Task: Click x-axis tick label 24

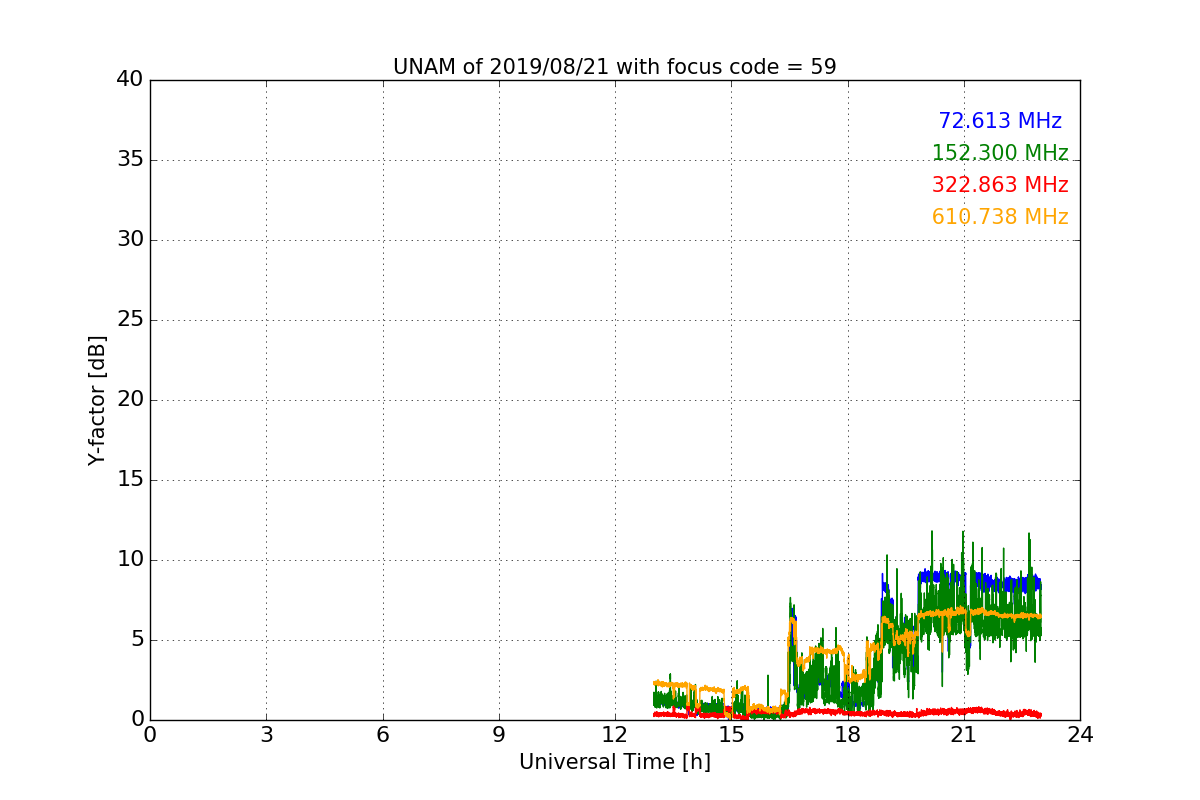Action: click(x=1080, y=734)
